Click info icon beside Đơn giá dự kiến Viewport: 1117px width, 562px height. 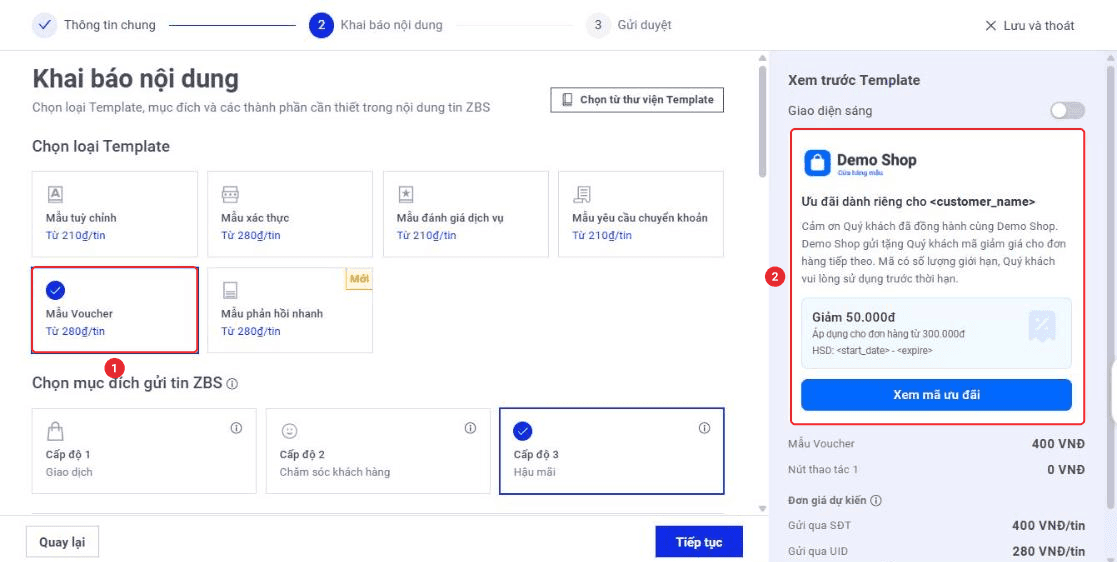pos(876,501)
